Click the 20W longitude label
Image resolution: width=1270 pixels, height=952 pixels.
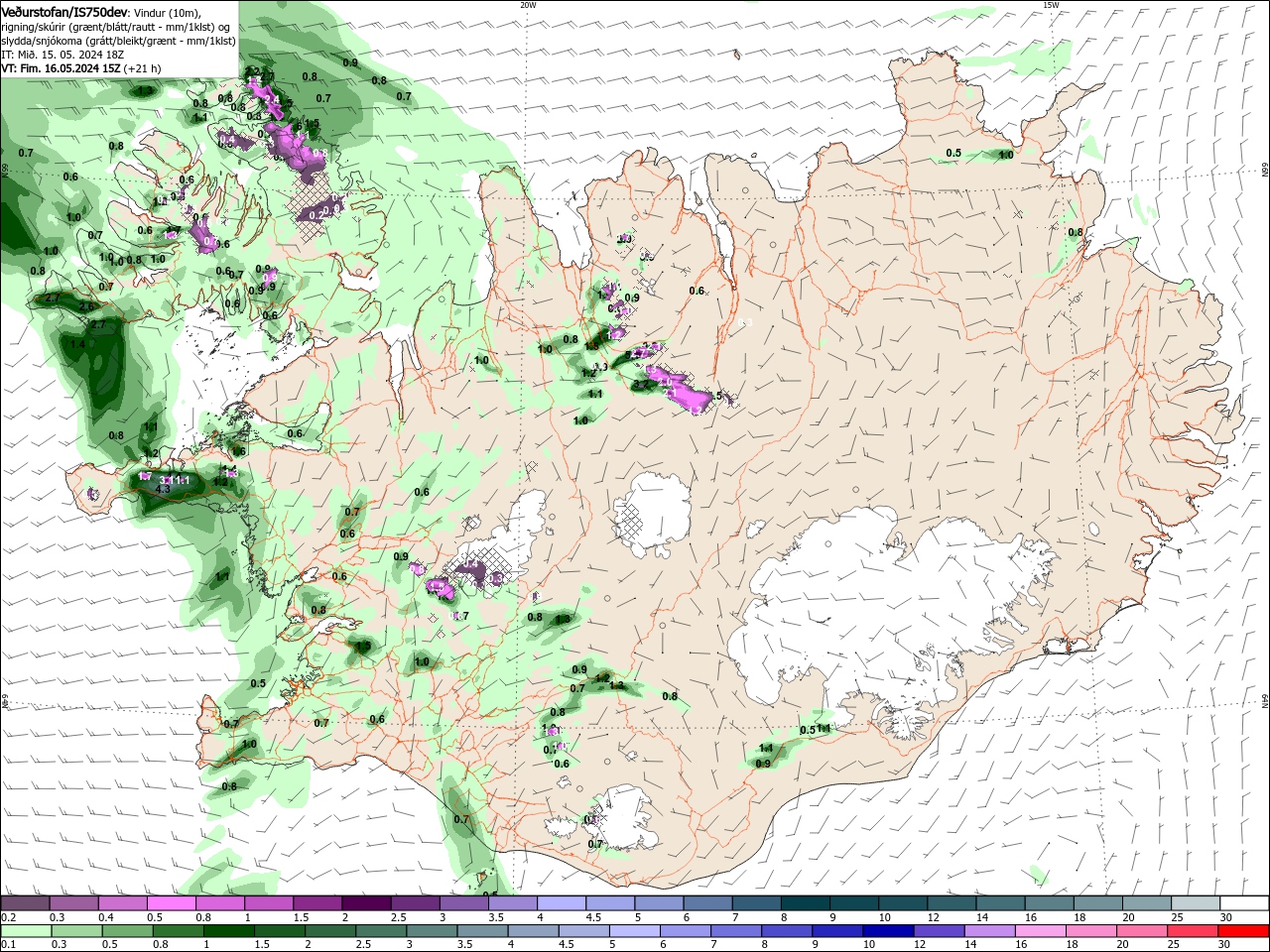528,5
